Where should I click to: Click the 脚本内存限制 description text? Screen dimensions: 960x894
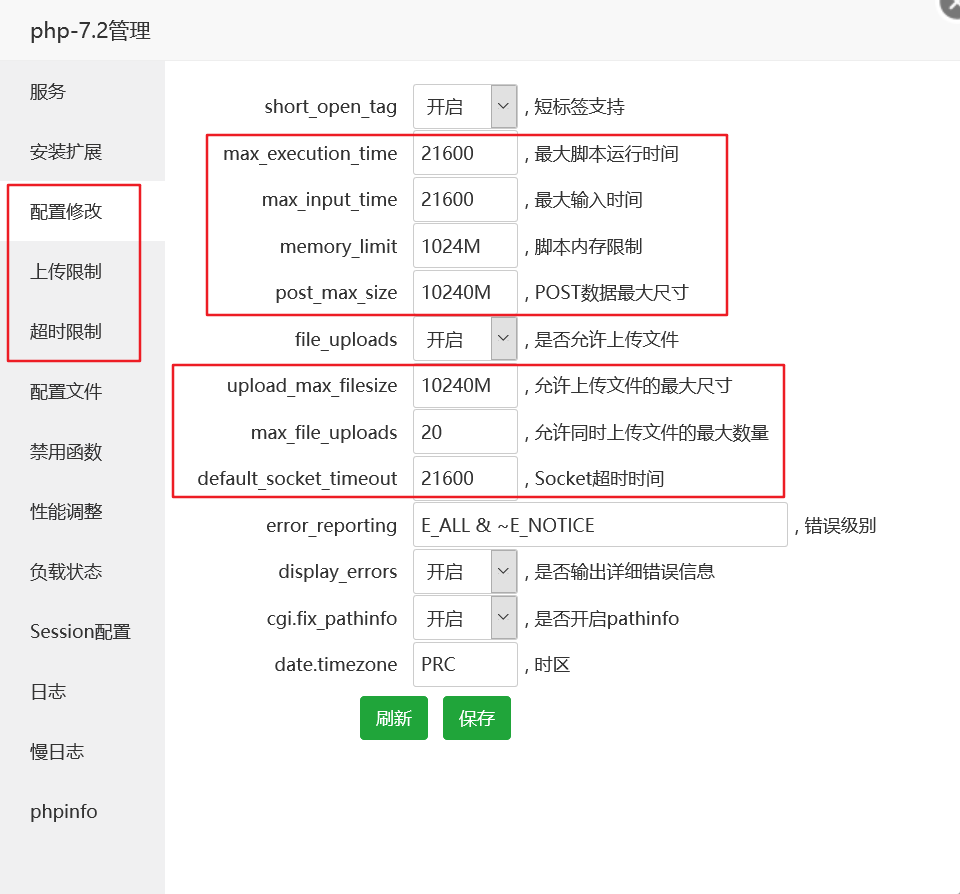tap(588, 247)
